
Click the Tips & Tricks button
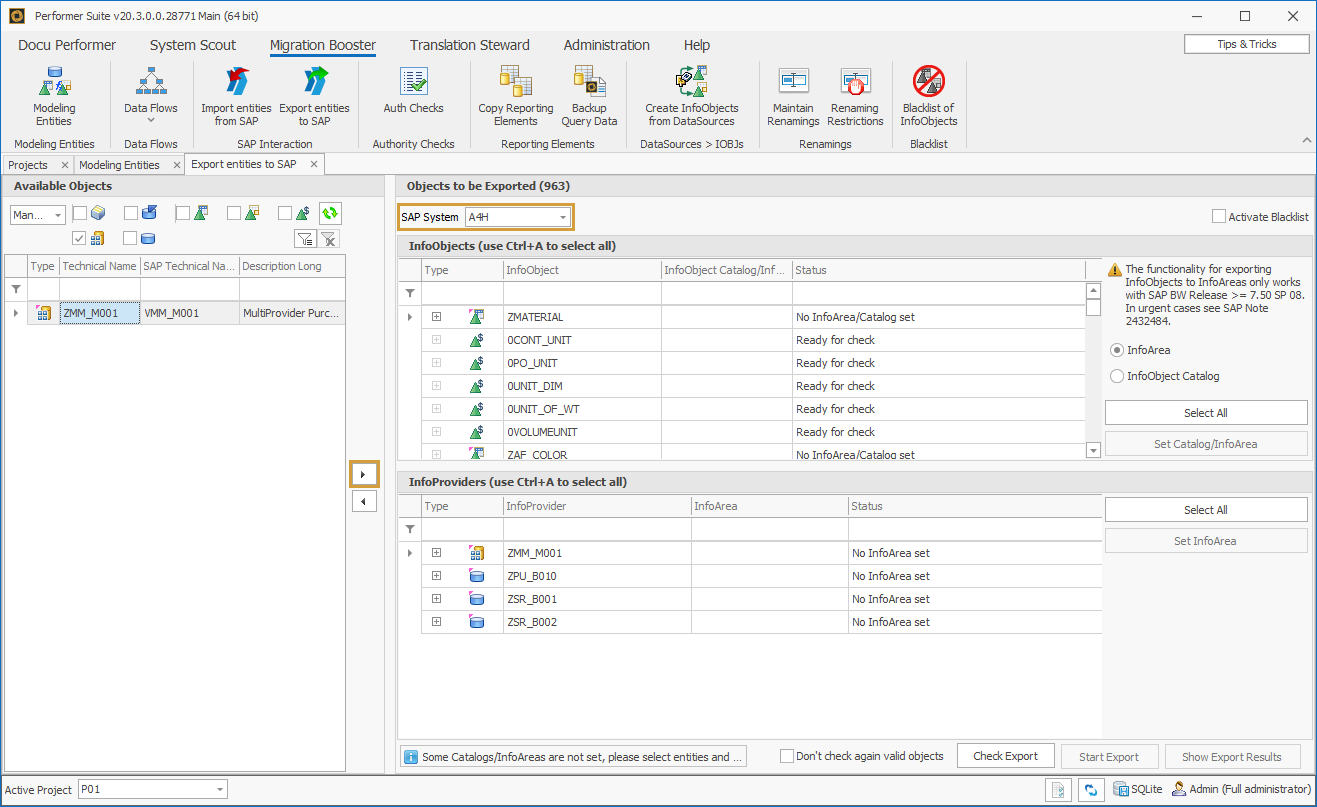point(1246,43)
